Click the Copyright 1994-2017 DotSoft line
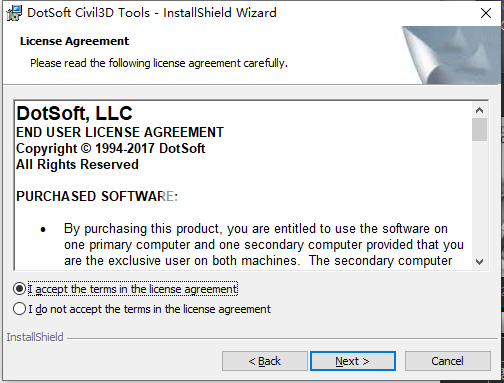 tap(110, 149)
